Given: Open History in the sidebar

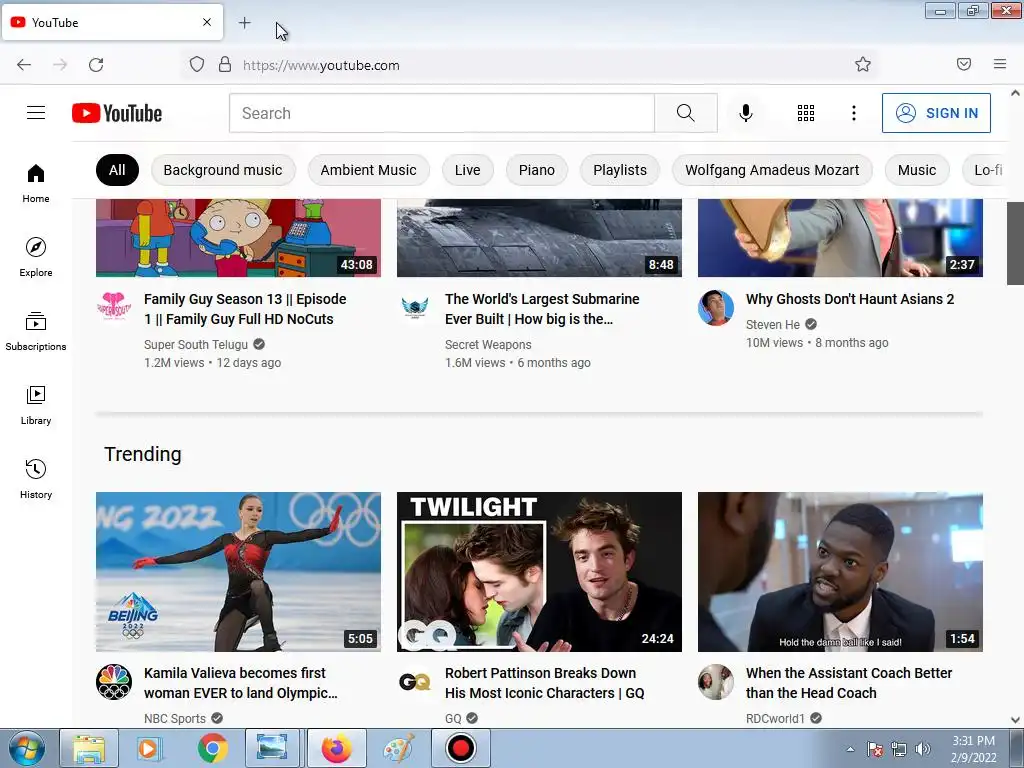Looking at the screenshot, I should click(36, 479).
